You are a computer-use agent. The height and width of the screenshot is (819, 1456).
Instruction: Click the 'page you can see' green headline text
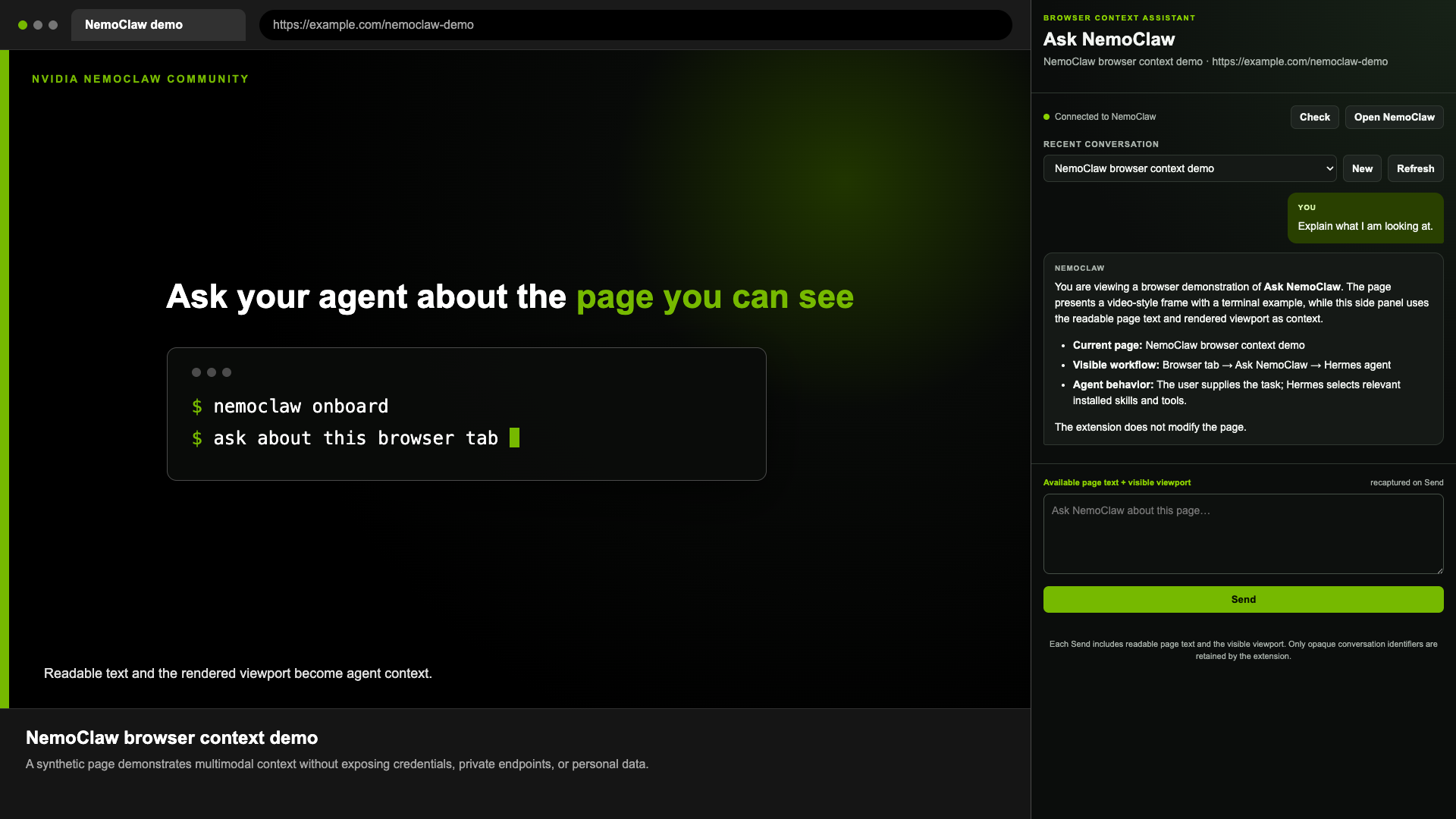pos(715,297)
